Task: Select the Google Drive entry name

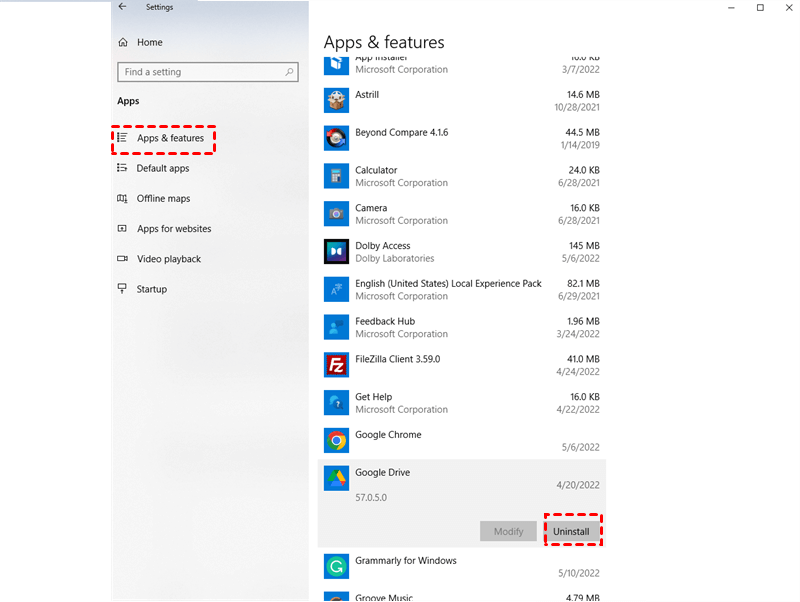Action: 383,472
